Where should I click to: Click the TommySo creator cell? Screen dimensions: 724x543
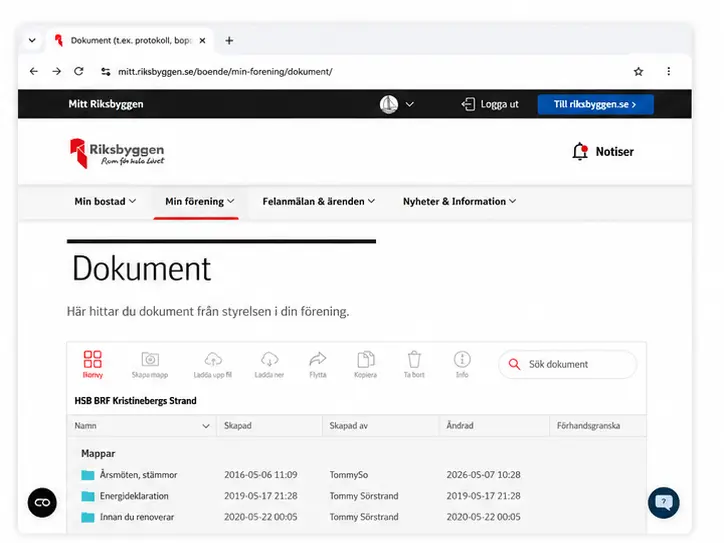349,475
